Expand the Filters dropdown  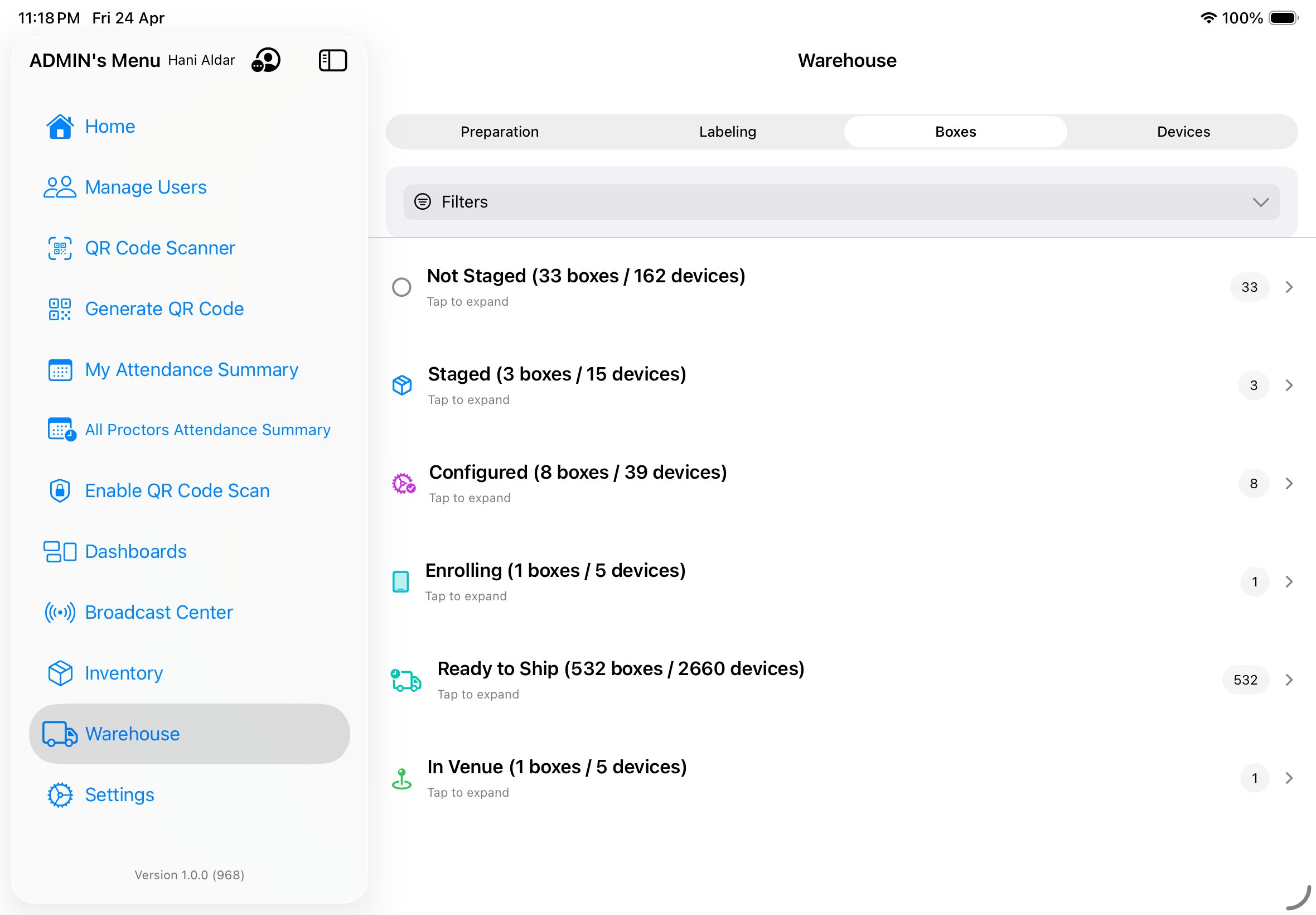(1260, 202)
